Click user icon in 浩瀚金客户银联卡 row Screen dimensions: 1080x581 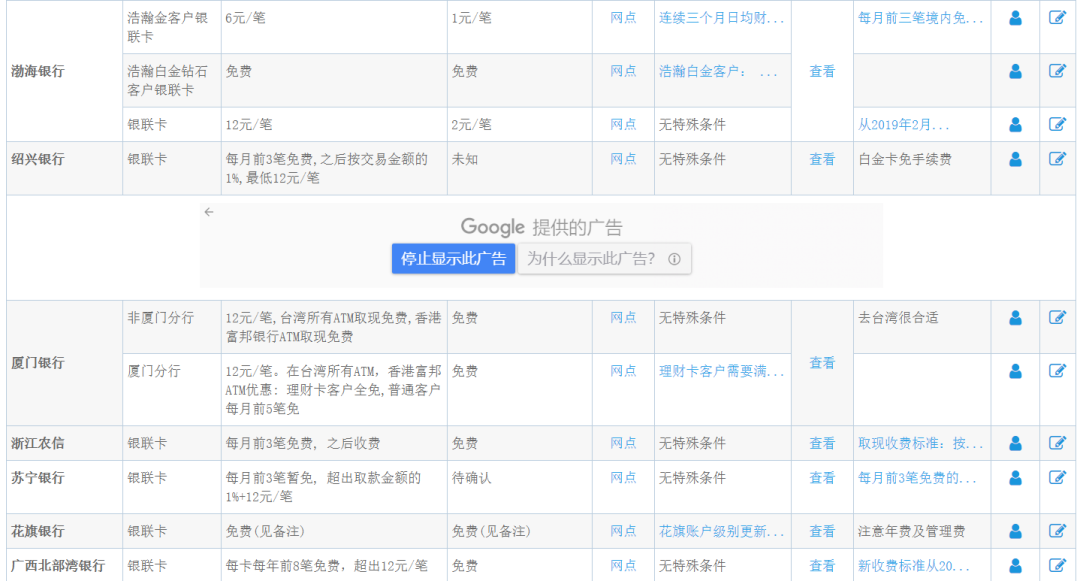1015,19
